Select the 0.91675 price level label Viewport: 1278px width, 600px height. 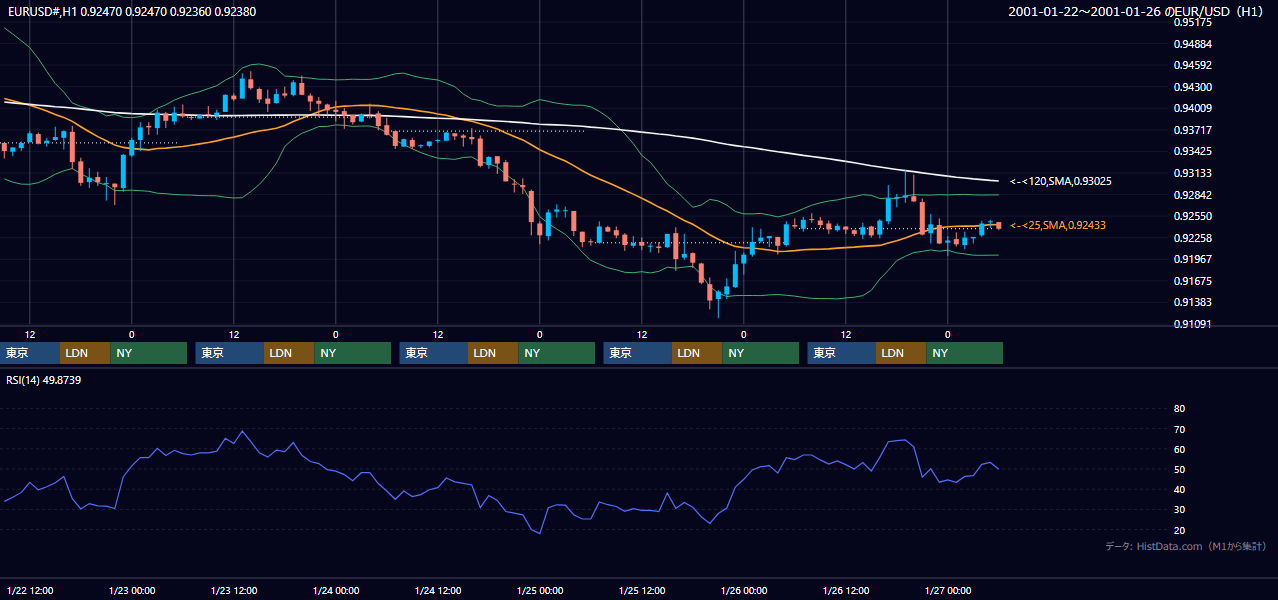pyautogui.click(x=1192, y=281)
